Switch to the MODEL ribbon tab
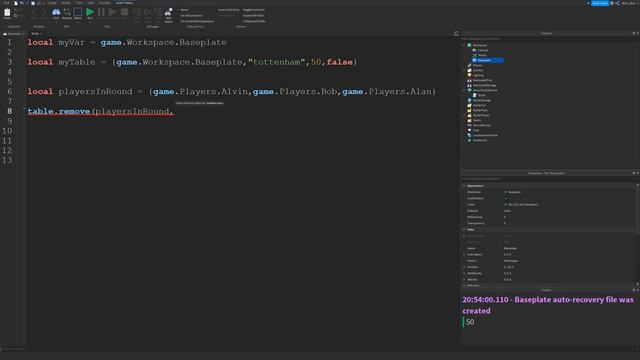The width and height of the screenshot is (640, 360). 66,3
